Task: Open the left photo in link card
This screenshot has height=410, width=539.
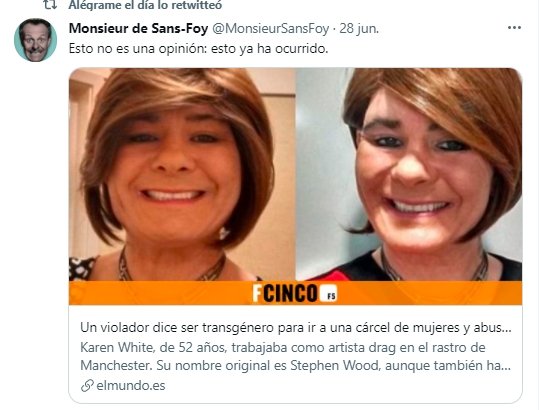Action: 182,174
